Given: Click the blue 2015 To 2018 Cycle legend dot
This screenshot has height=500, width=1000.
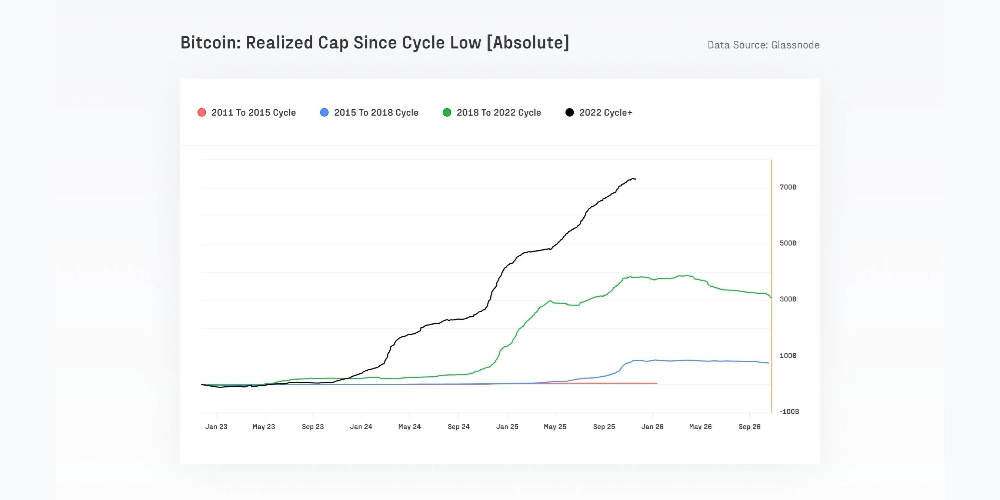Looking at the screenshot, I should click(x=324, y=113).
